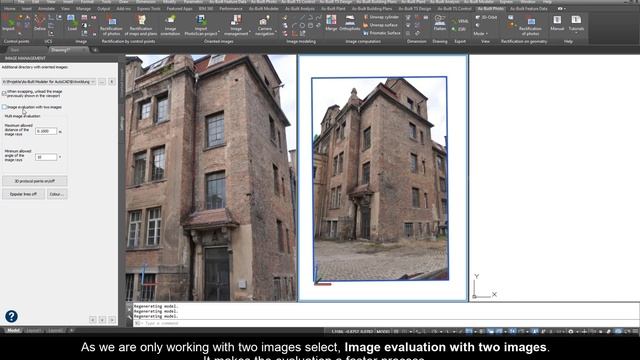
Task: Click Import PhotoScan project icon
Action: [x=200, y=25]
